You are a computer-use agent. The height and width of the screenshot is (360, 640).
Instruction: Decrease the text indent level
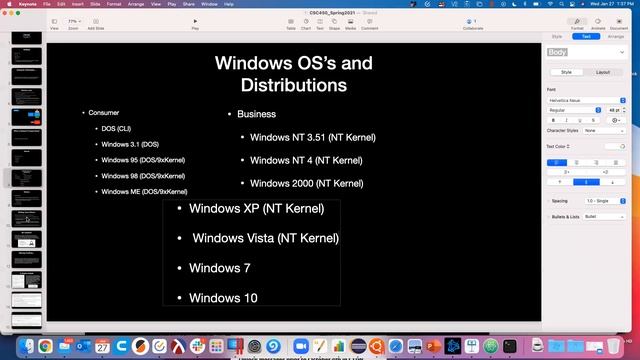(566, 172)
